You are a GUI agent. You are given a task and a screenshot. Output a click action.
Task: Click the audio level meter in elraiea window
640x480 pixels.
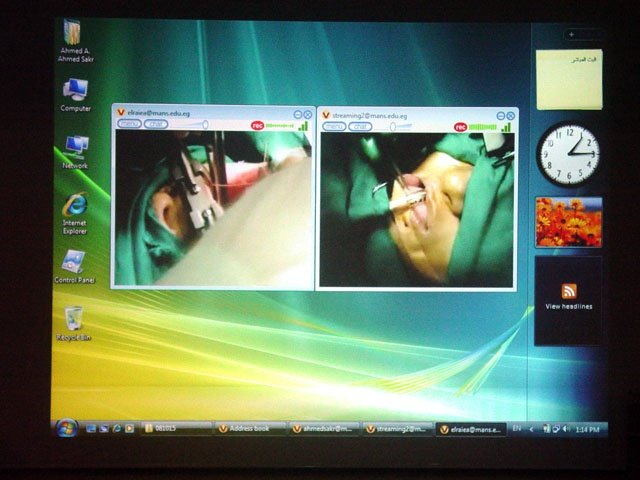click(280, 126)
